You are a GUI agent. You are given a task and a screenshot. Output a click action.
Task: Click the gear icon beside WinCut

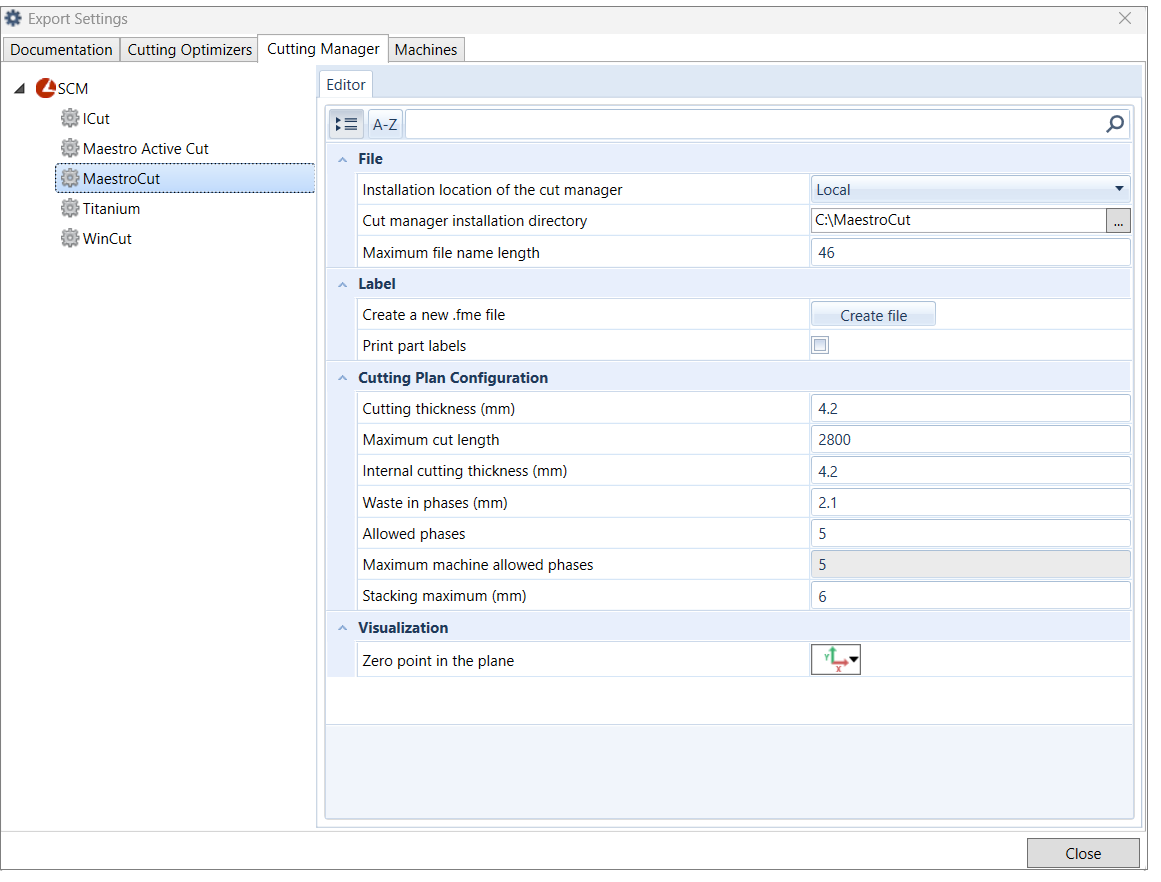point(70,238)
